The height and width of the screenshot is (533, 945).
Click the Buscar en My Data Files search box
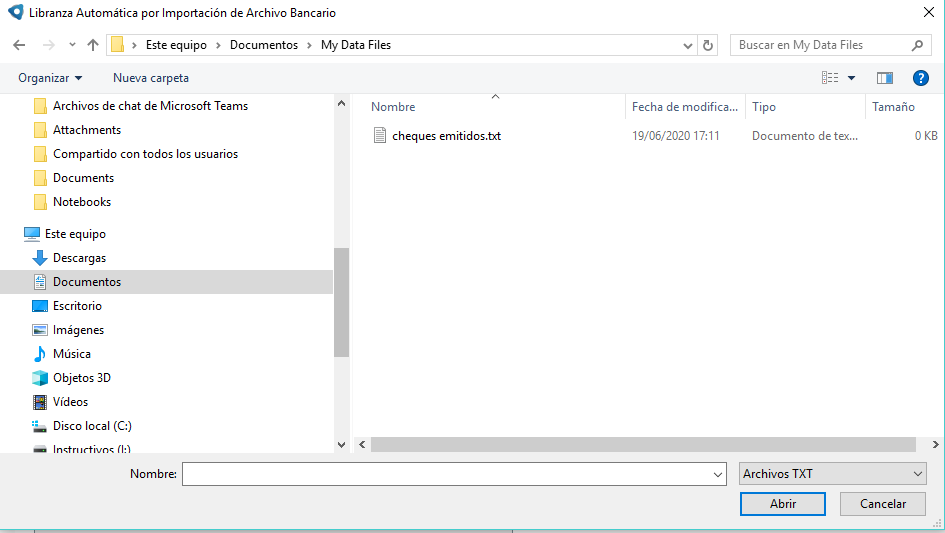point(820,45)
